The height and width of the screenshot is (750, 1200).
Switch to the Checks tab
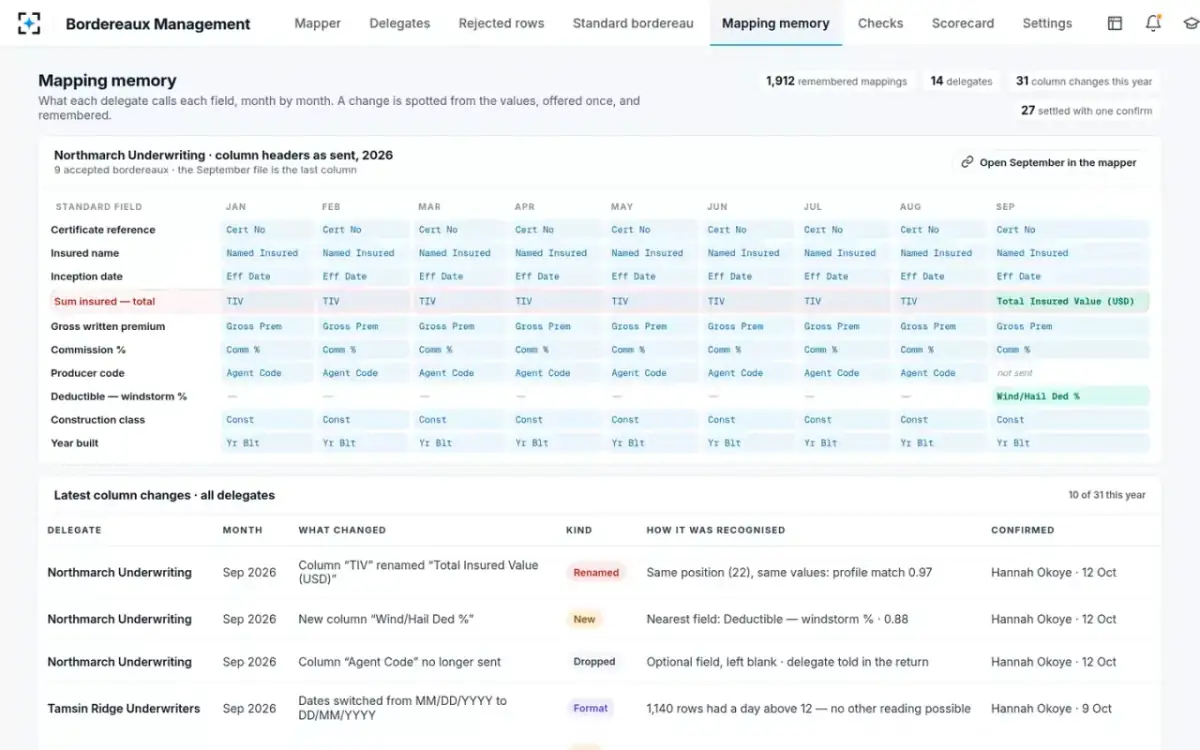tap(880, 23)
